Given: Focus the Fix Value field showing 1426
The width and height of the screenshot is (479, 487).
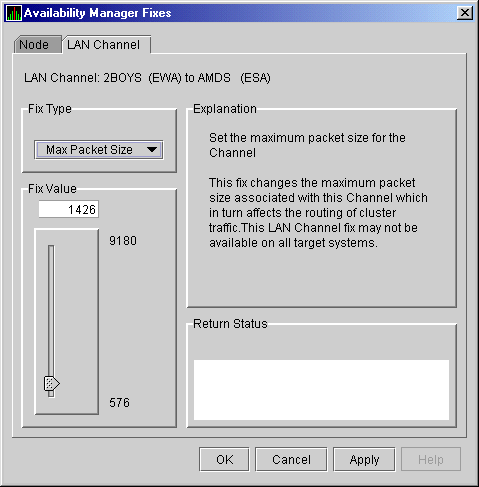Looking at the screenshot, I should click(x=68, y=209).
